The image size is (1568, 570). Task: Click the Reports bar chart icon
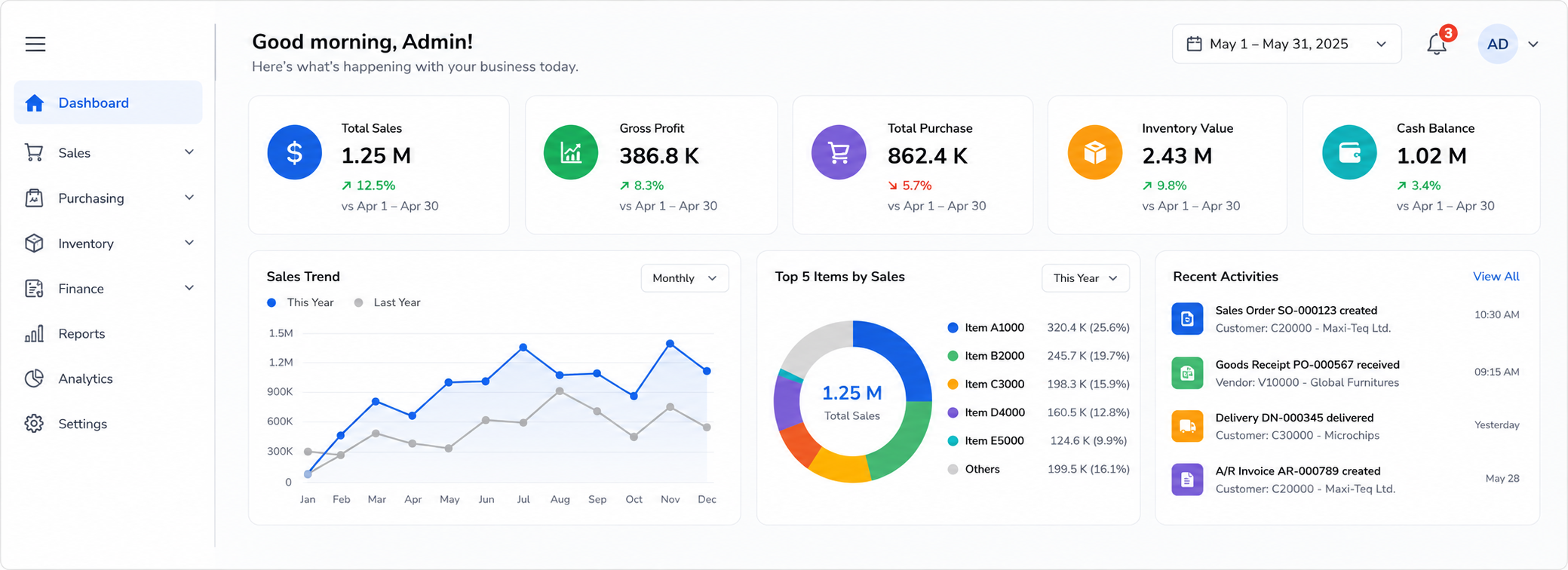click(34, 333)
